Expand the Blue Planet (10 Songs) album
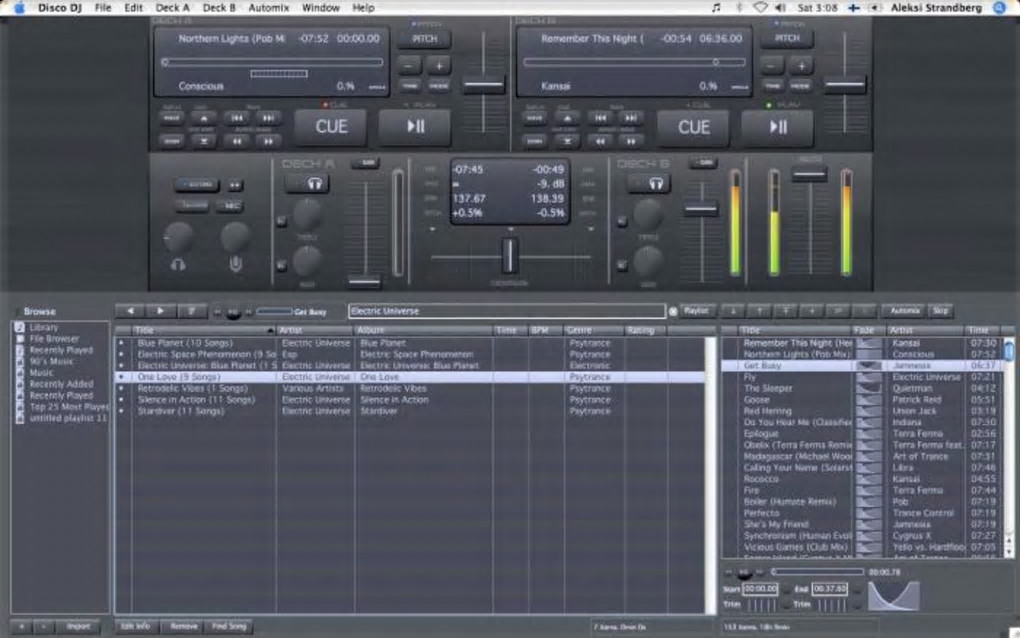The width and height of the screenshot is (1020, 638). pos(122,343)
